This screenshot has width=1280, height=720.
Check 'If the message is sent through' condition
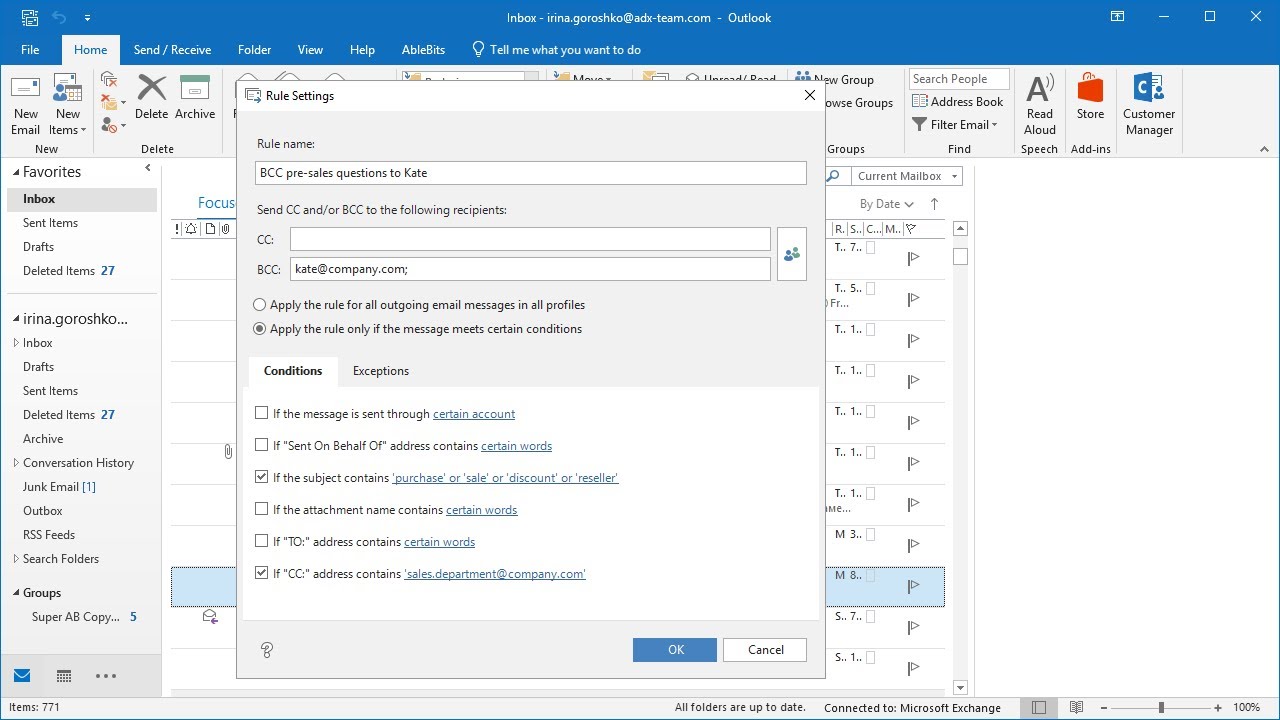tap(262, 413)
